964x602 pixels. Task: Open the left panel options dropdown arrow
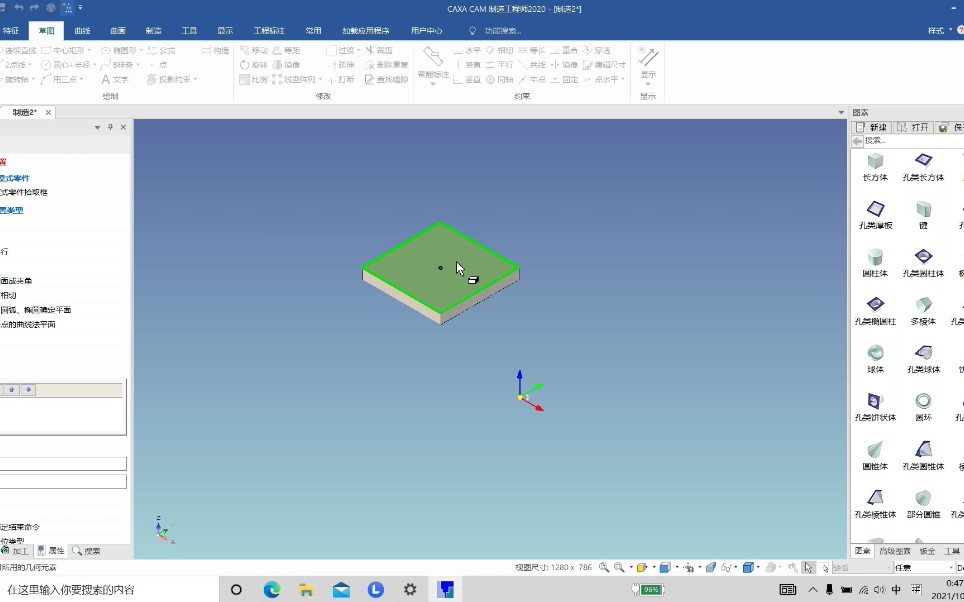(97, 127)
